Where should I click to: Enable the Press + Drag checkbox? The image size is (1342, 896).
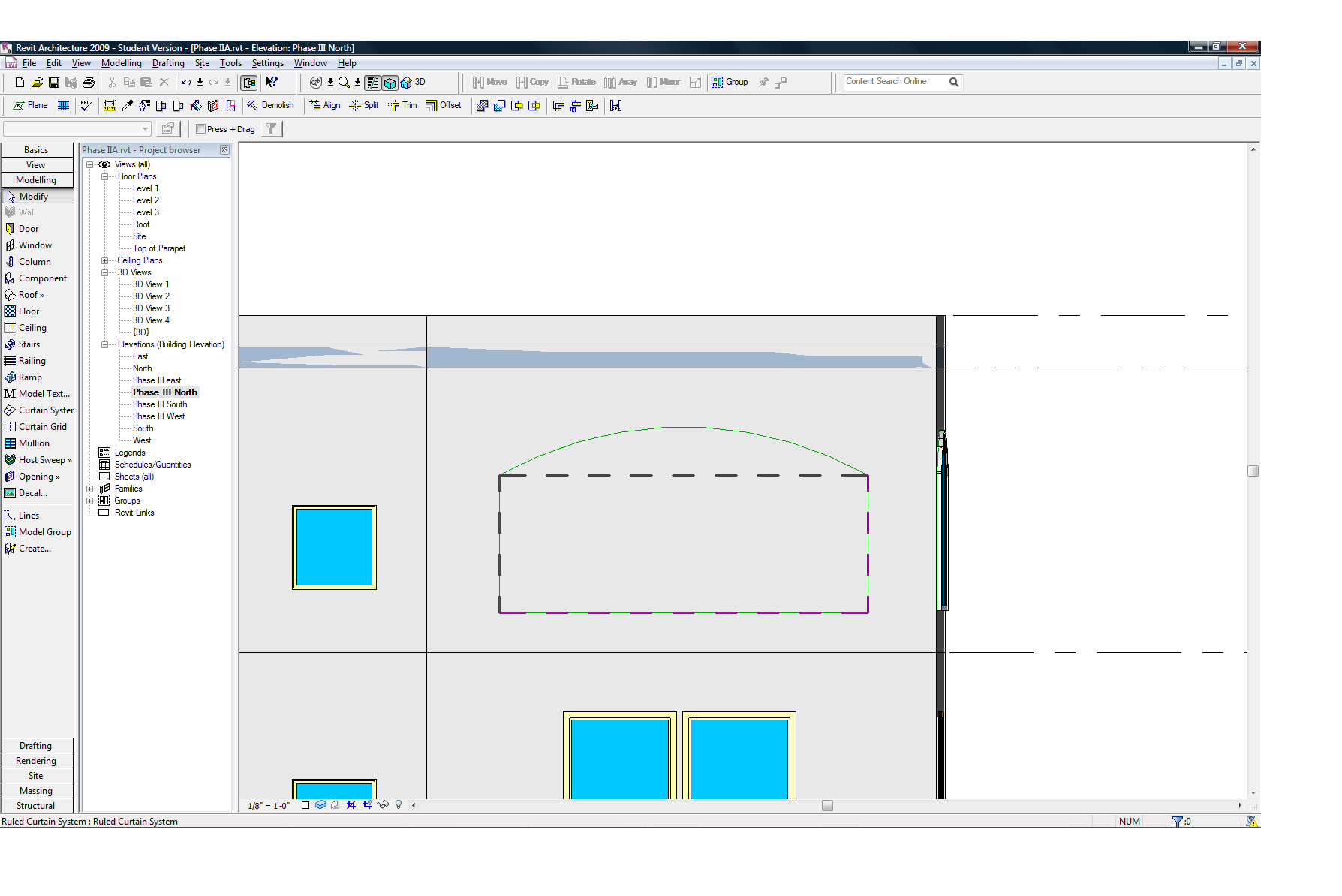pyautogui.click(x=200, y=129)
